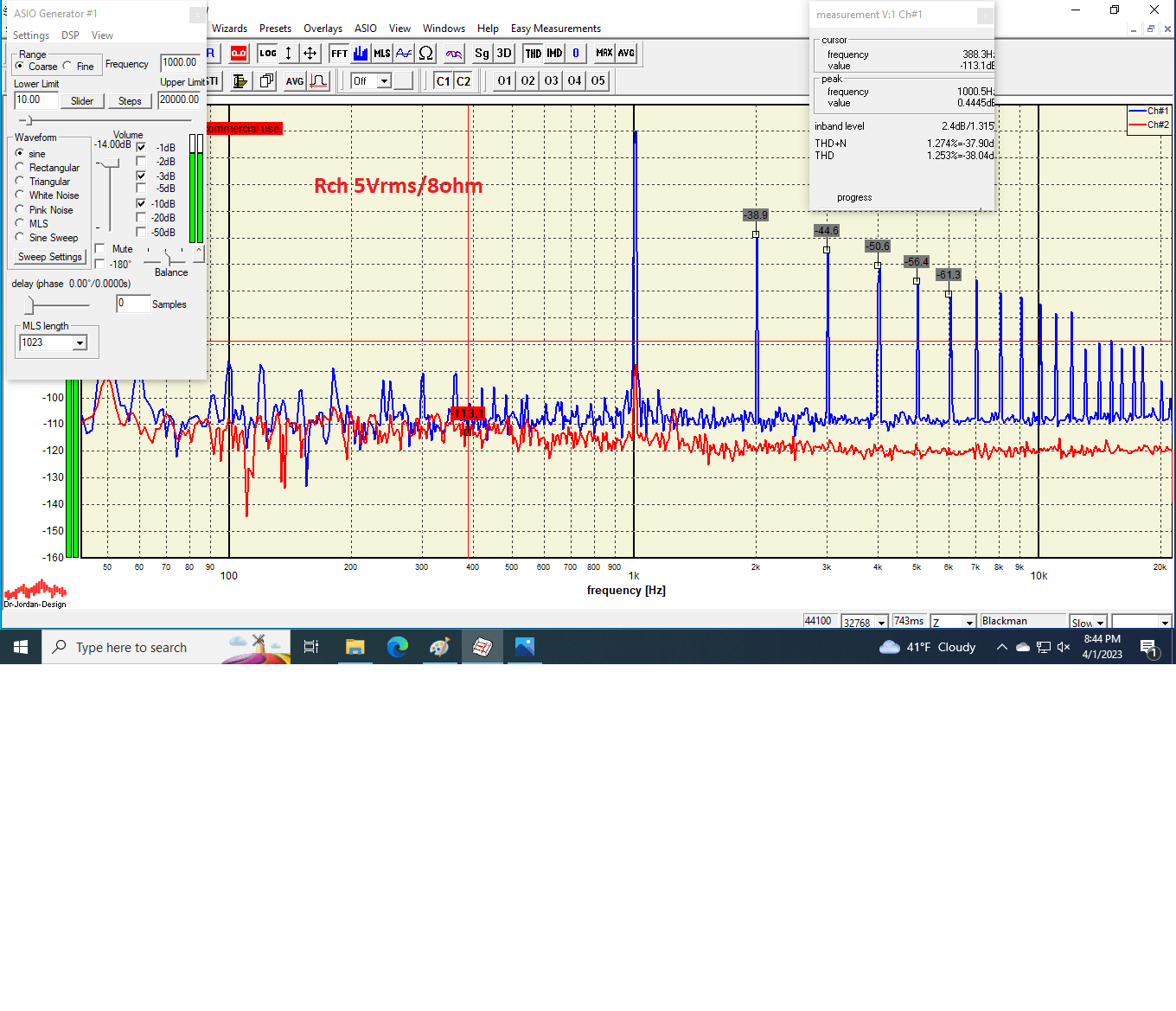1176x1011 pixels.
Task: Enable MAX hold mode
Action: [x=604, y=54]
